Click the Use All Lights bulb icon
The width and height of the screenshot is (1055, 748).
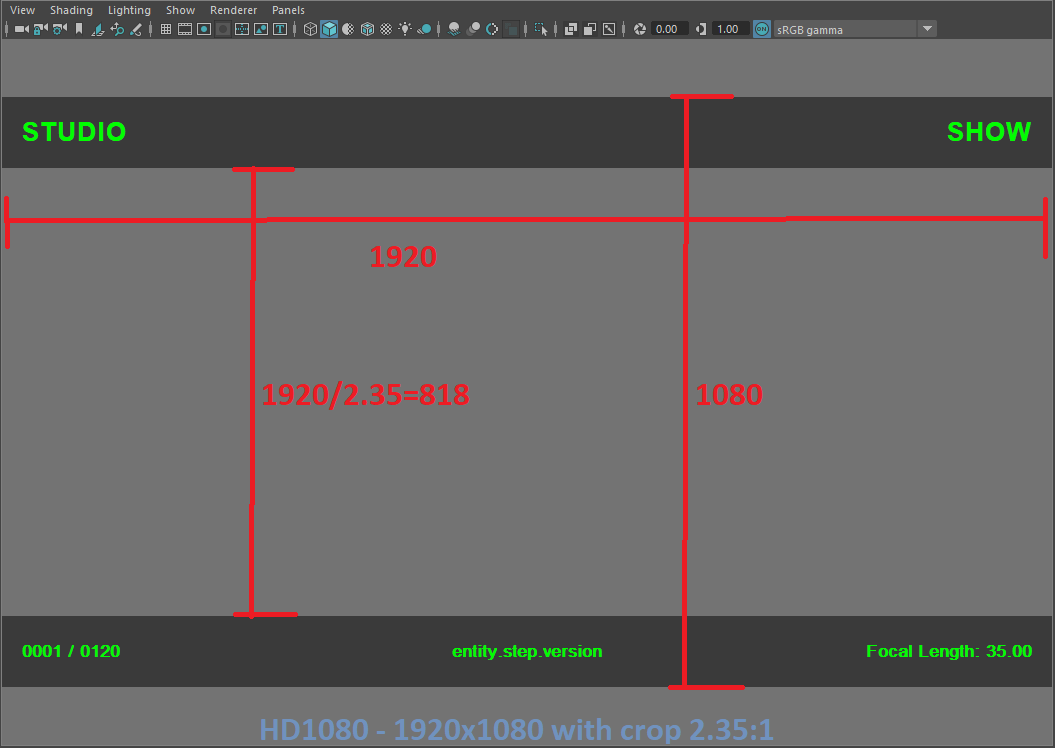pos(405,29)
